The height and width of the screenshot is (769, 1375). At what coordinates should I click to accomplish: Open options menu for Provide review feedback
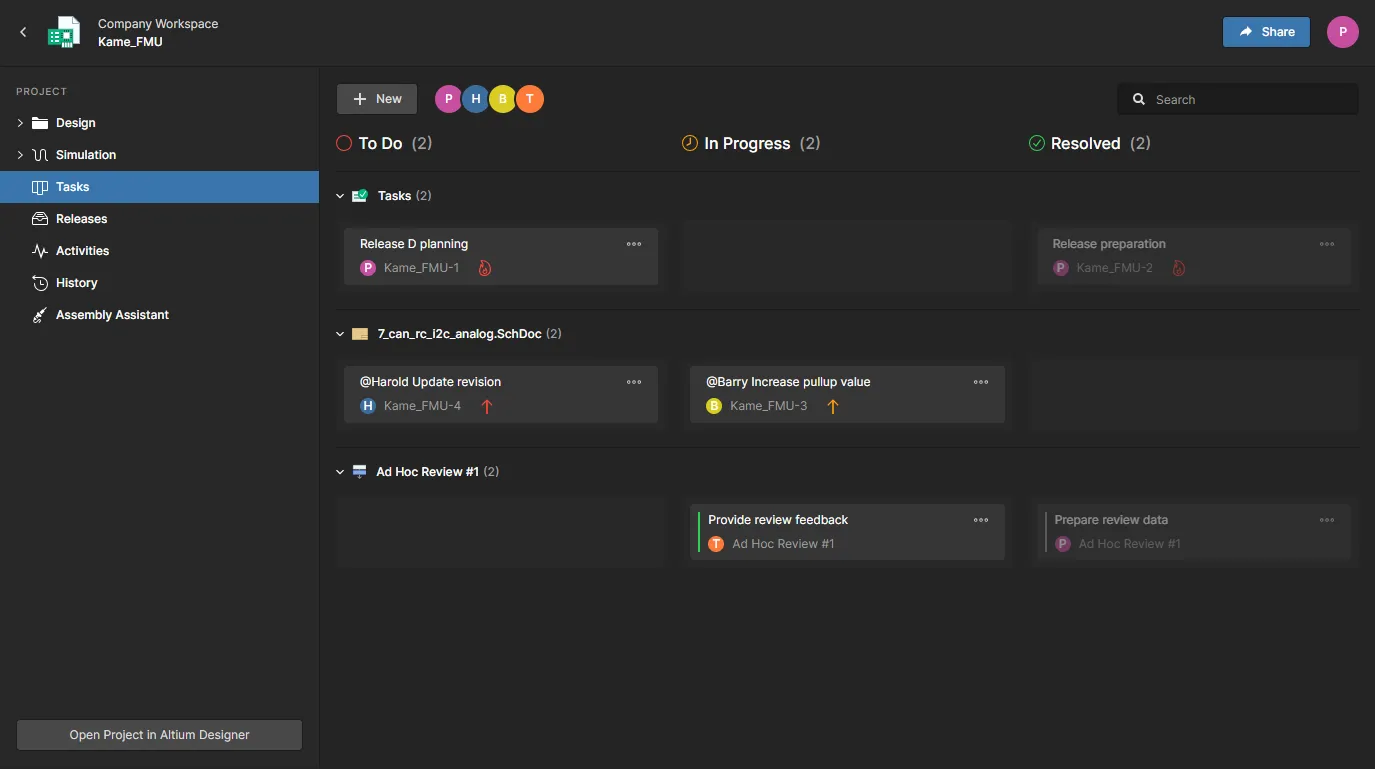[x=981, y=520]
